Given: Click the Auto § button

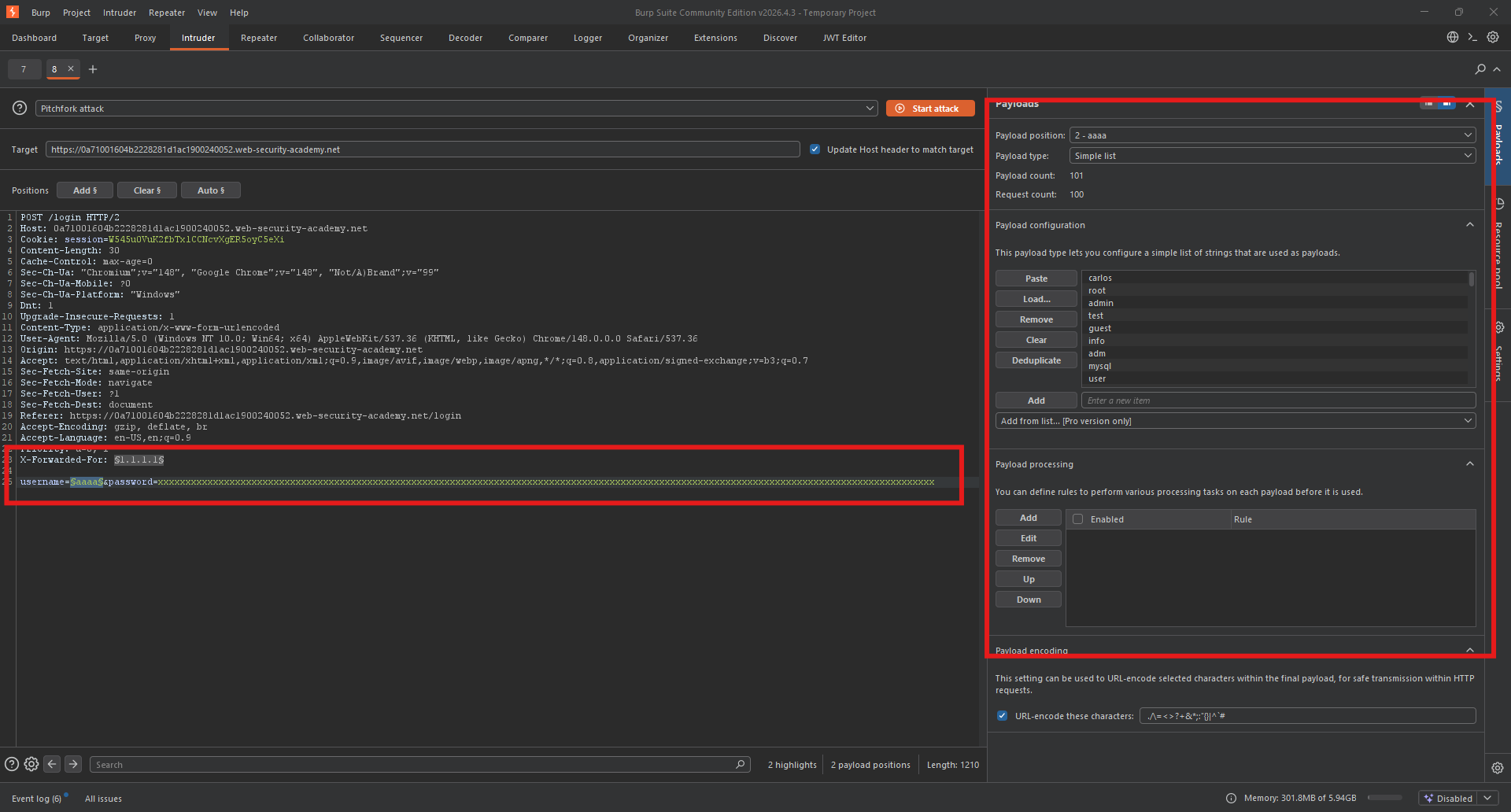Looking at the screenshot, I should pos(211,190).
